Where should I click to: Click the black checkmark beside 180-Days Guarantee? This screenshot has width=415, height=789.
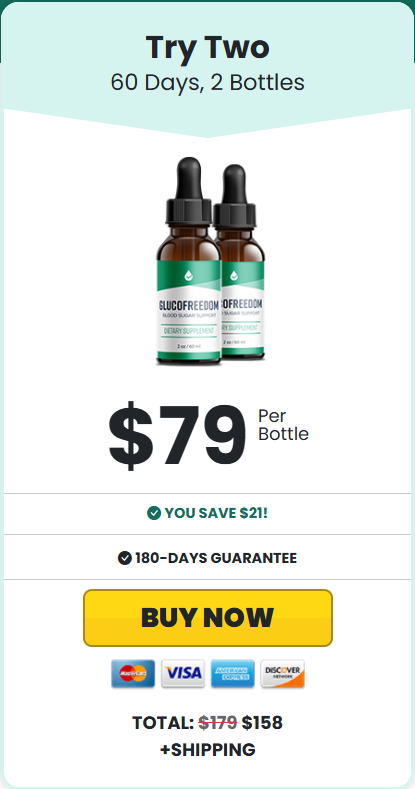coord(124,558)
